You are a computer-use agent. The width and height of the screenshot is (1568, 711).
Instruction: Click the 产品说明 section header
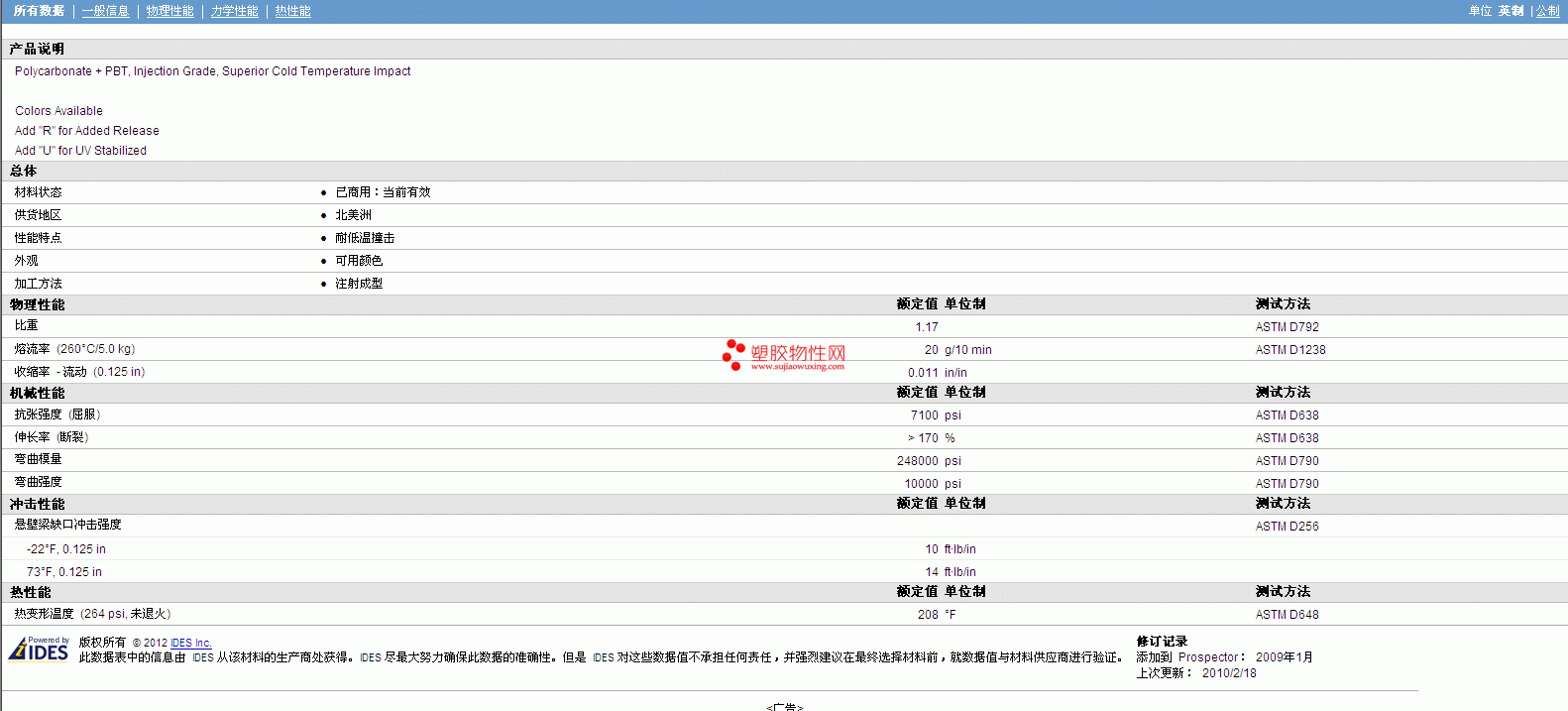tap(37, 49)
